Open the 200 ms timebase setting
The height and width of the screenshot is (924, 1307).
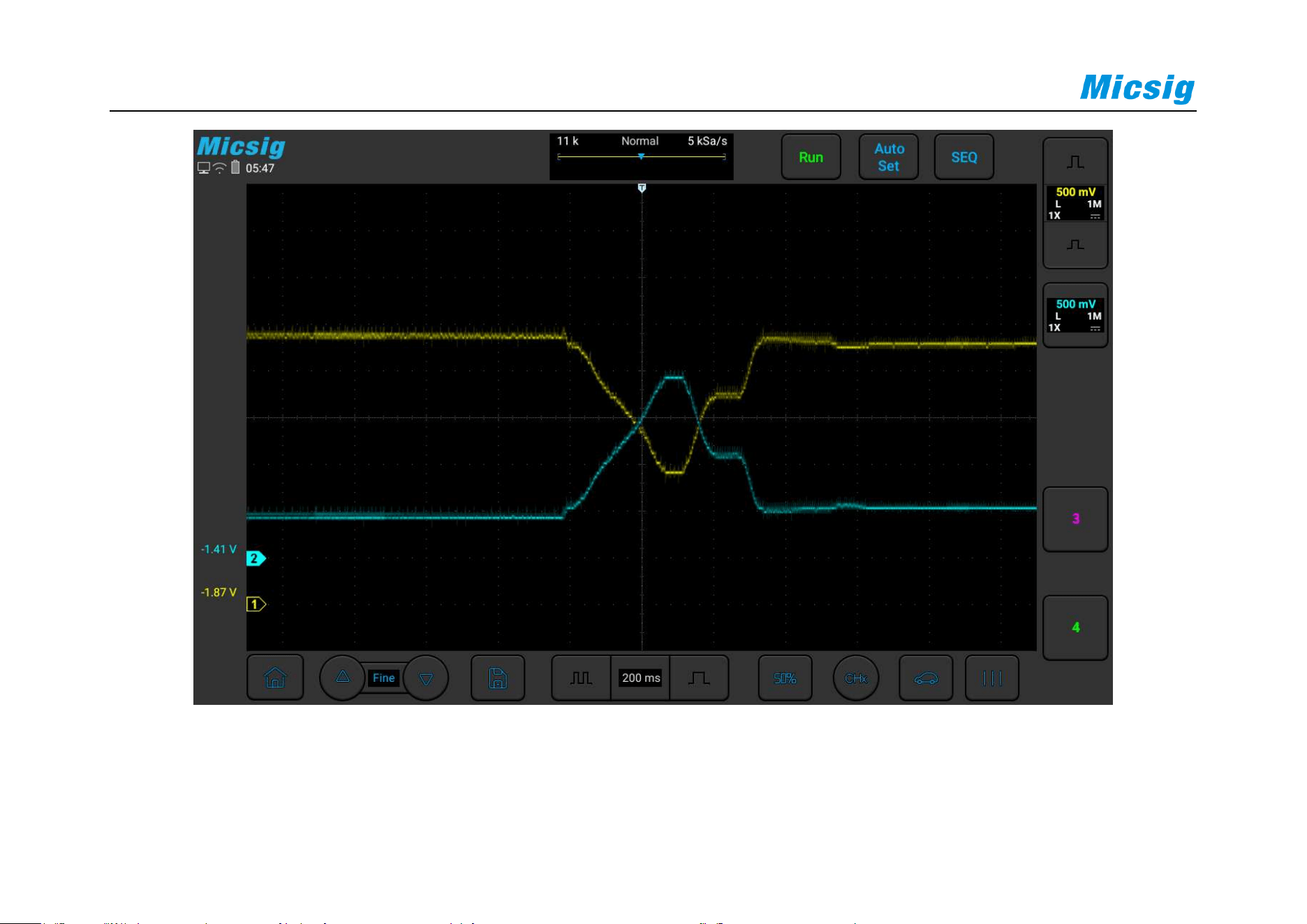click(x=640, y=678)
